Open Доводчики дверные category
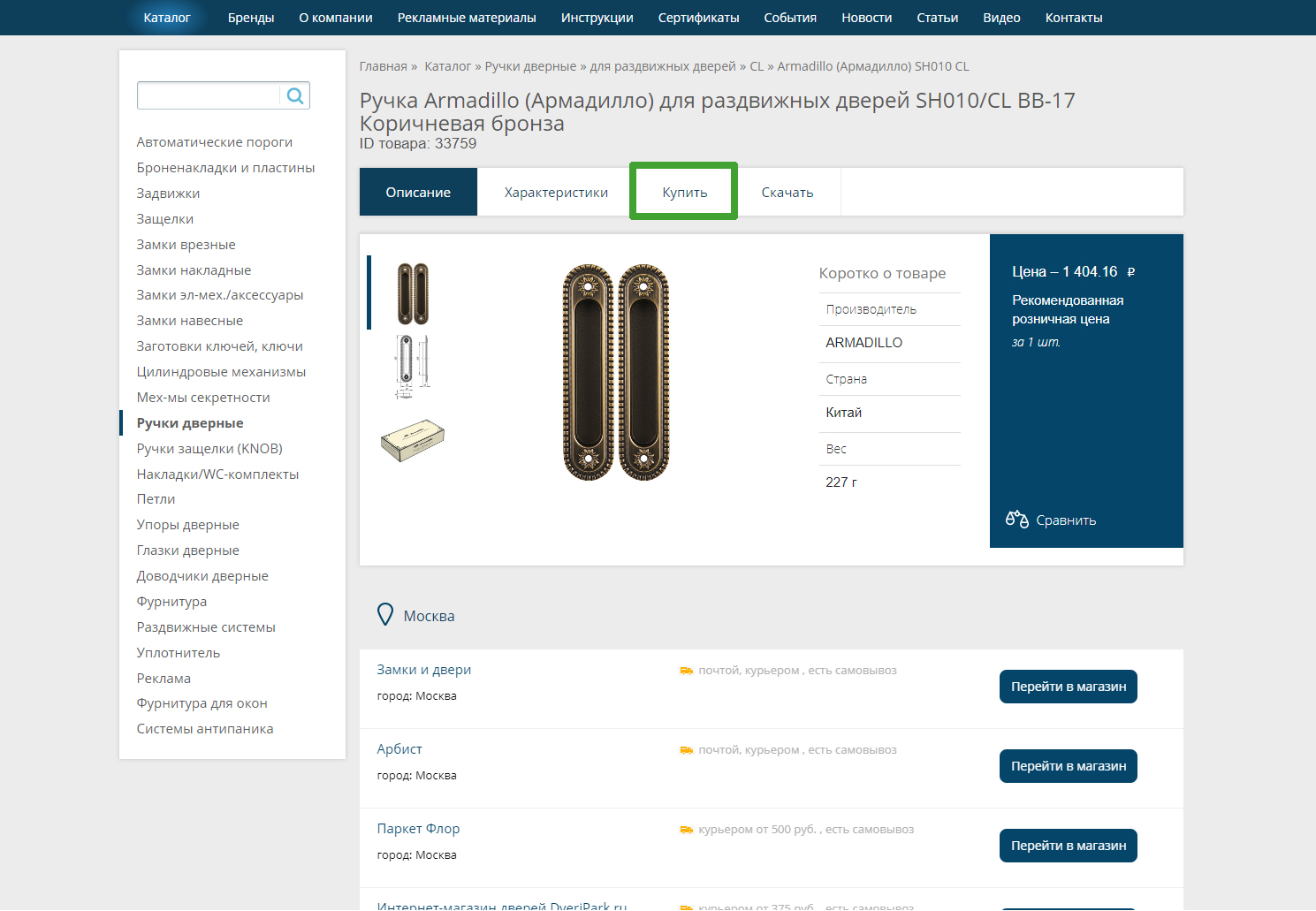The height and width of the screenshot is (911, 1316). [x=202, y=576]
